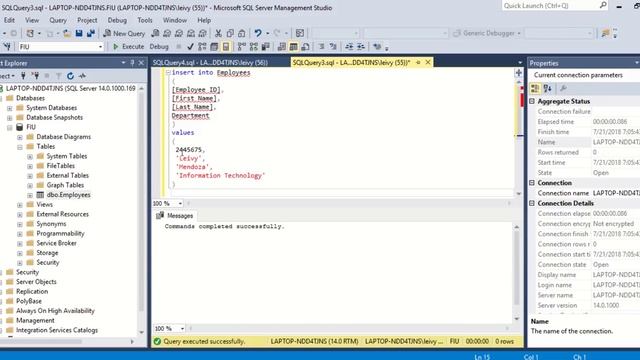Open the Undo history dropdown arrow
The height and width of the screenshot is (360, 640).
coord(267,33)
